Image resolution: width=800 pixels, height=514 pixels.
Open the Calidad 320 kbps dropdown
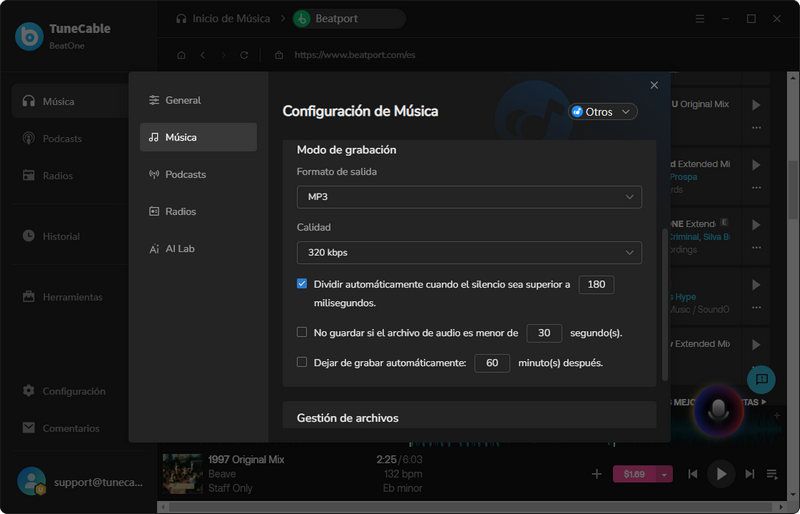(469, 253)
